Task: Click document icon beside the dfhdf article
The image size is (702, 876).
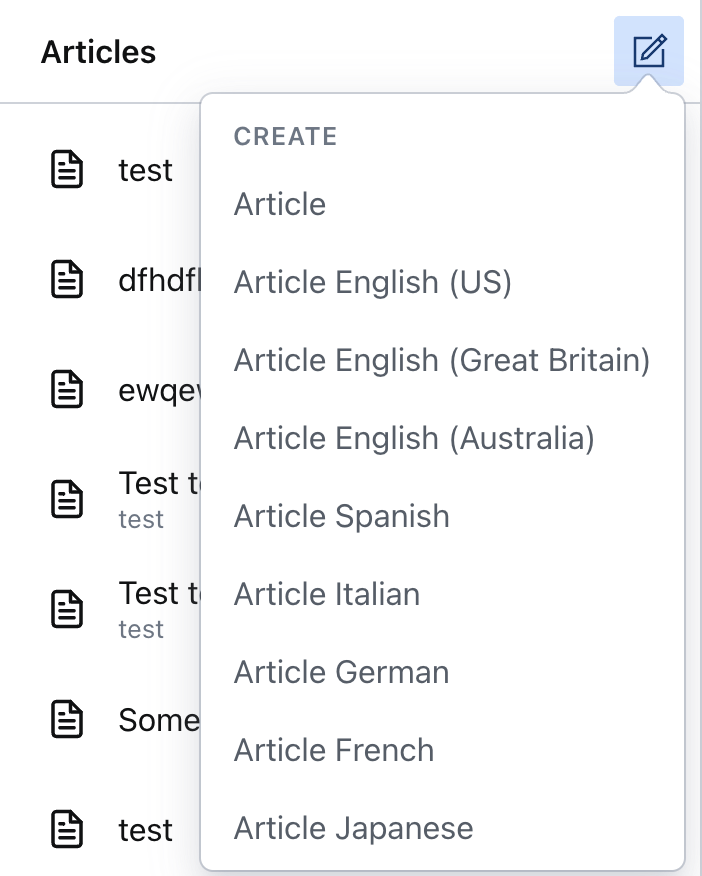Action: coord(67,279)
